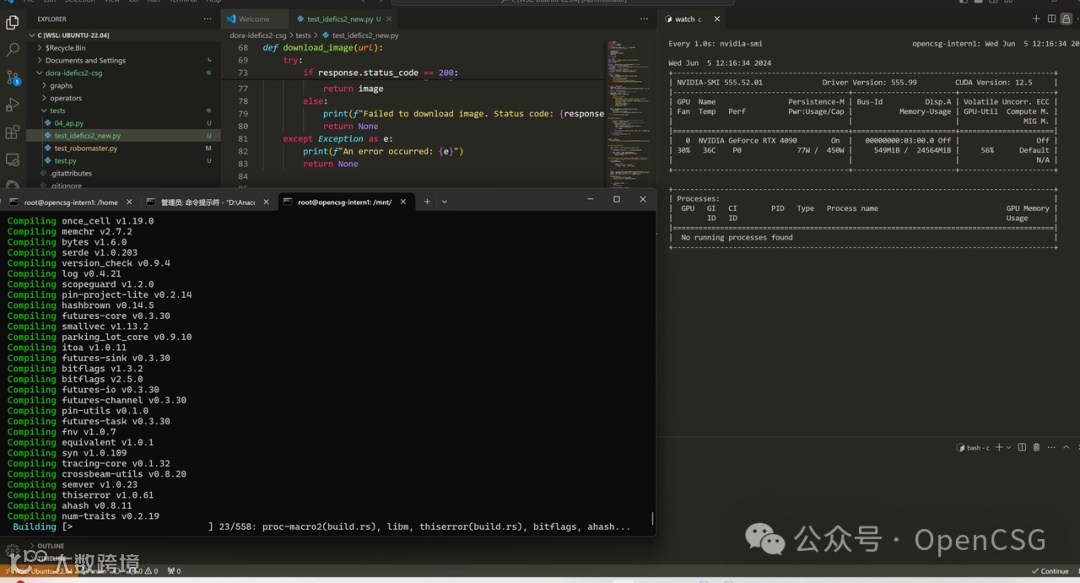
Task: Expand the OUTLINE section
Action: coord(50,546)
